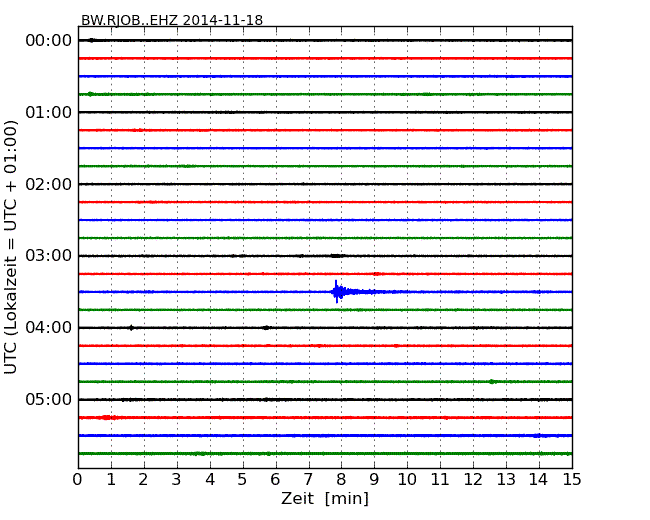Click the x-axis tick label 12

point(473,480)
